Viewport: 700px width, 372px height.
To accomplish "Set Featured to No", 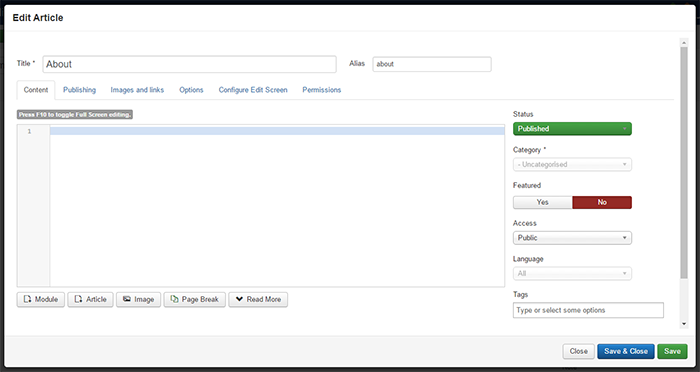I will point(602,202).
